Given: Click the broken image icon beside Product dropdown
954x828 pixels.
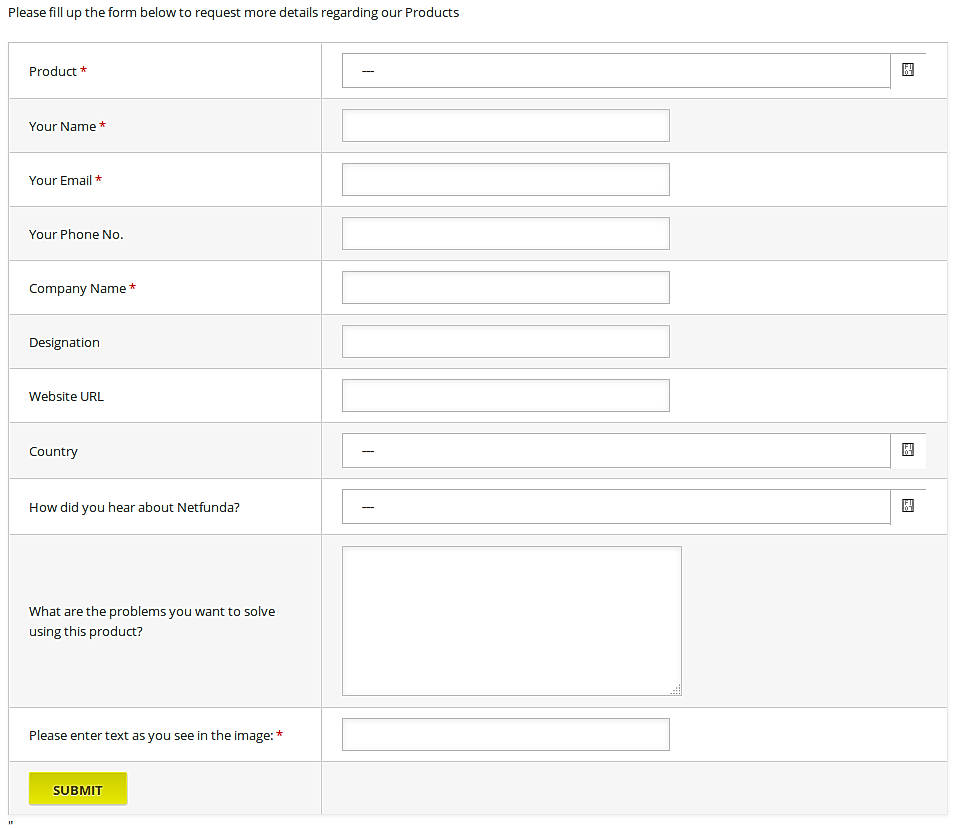Looking at the screenshot, I should 907,70.
